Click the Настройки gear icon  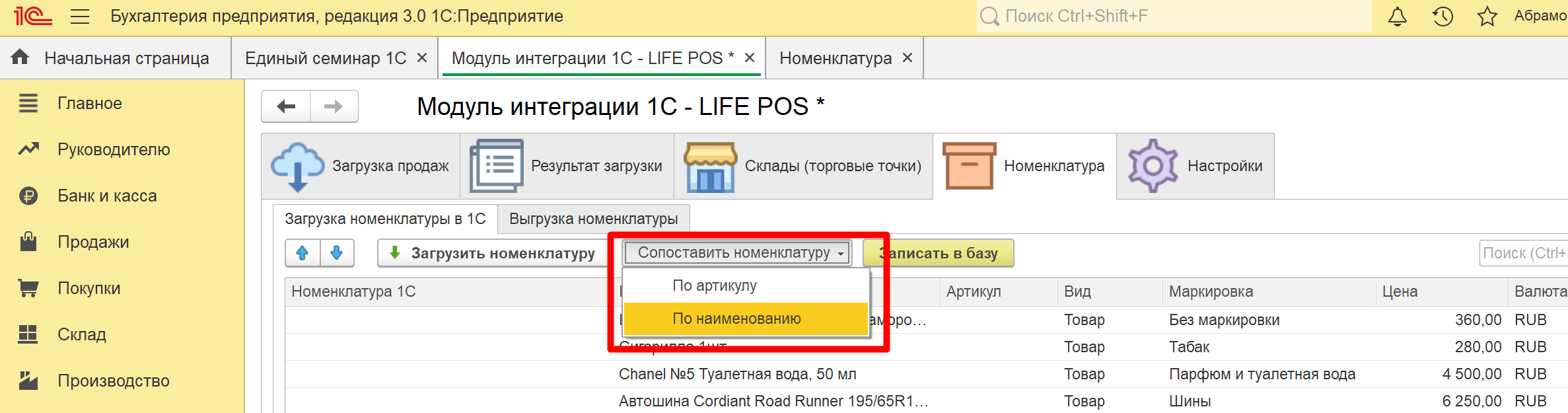pyautogui.click(x=1153, y=167)
